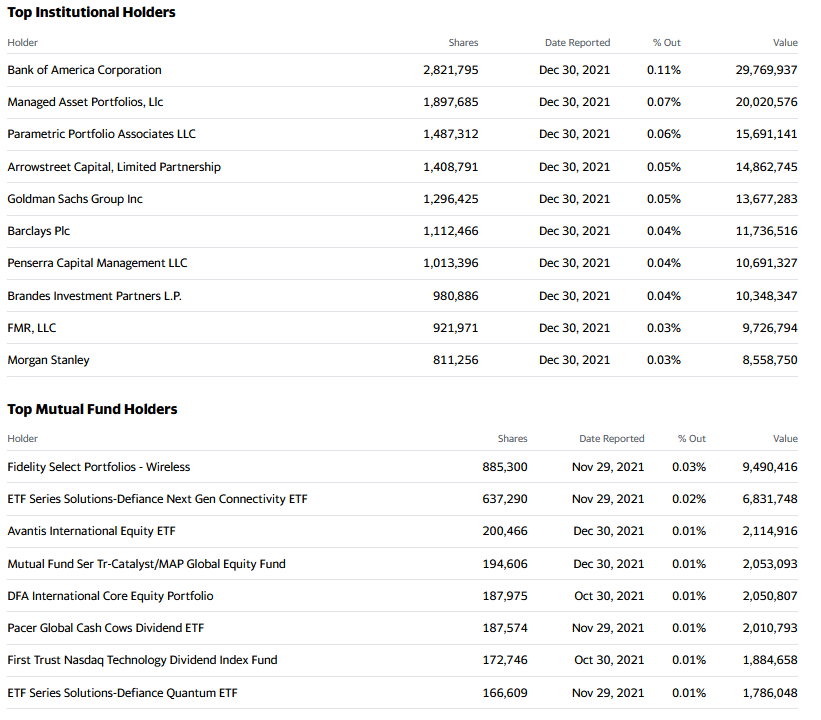Viewport: 821px width, 720px height.
Task: Select Brandes Investment Partners L.P.
Action: click(x=95, y=296)
